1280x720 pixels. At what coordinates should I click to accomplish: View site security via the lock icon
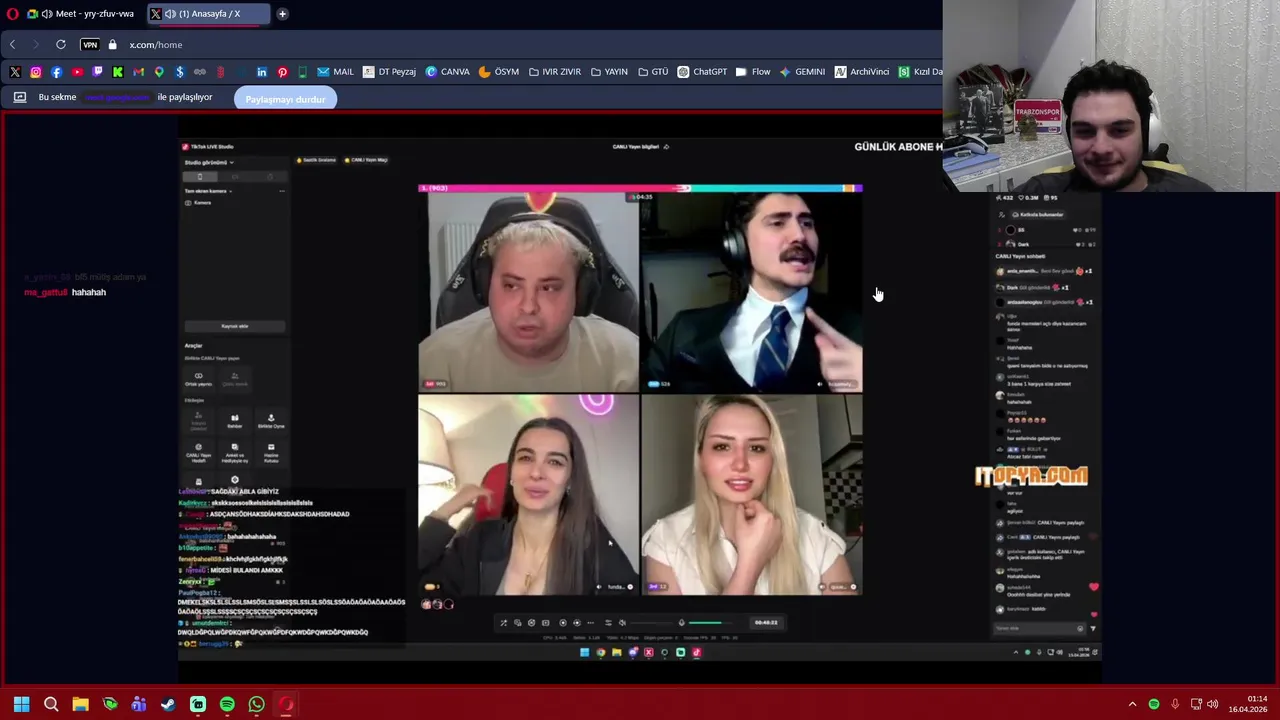click(x=112, y=44)
